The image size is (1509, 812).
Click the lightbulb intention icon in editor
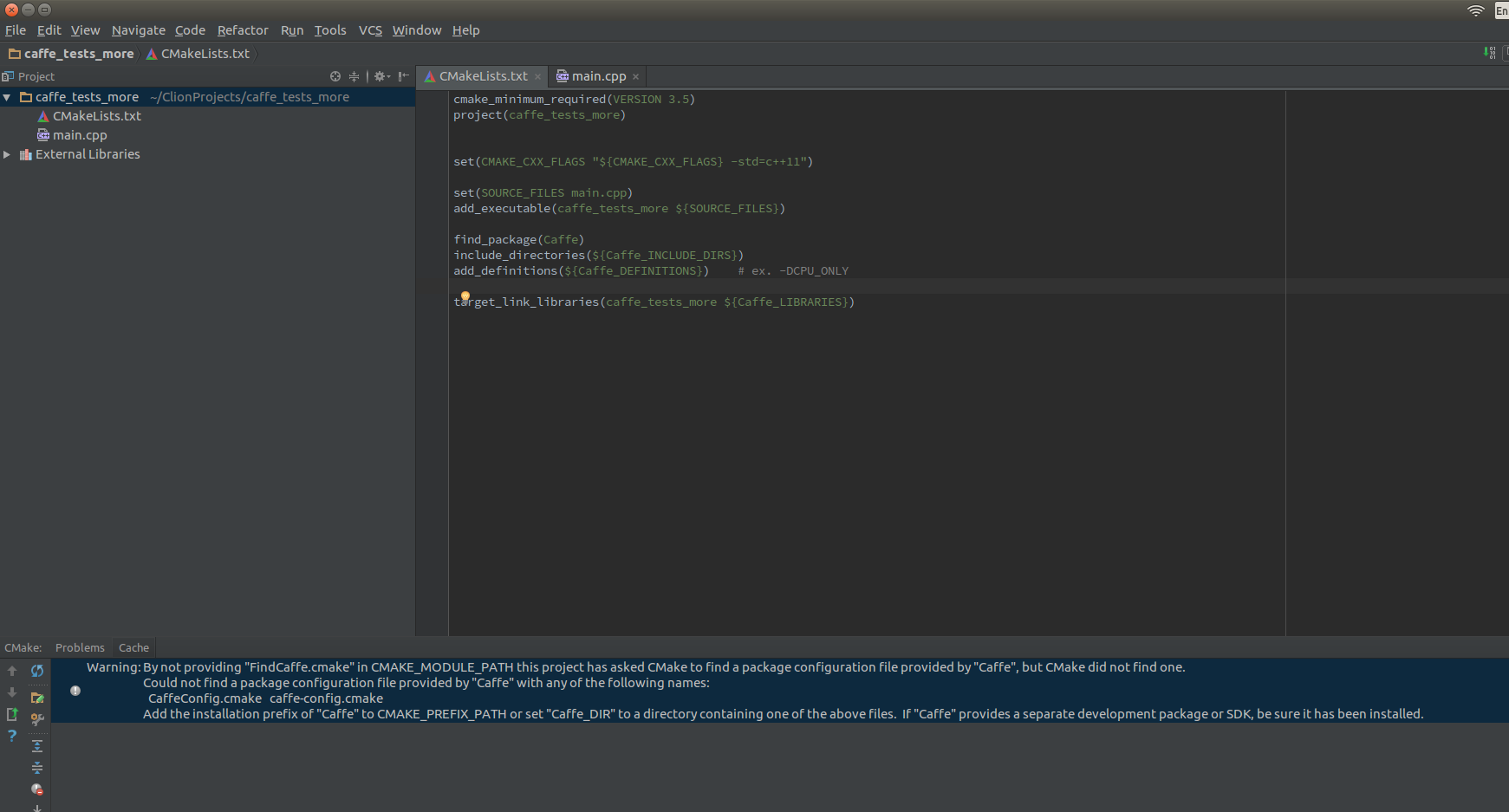tap(465, 296)
